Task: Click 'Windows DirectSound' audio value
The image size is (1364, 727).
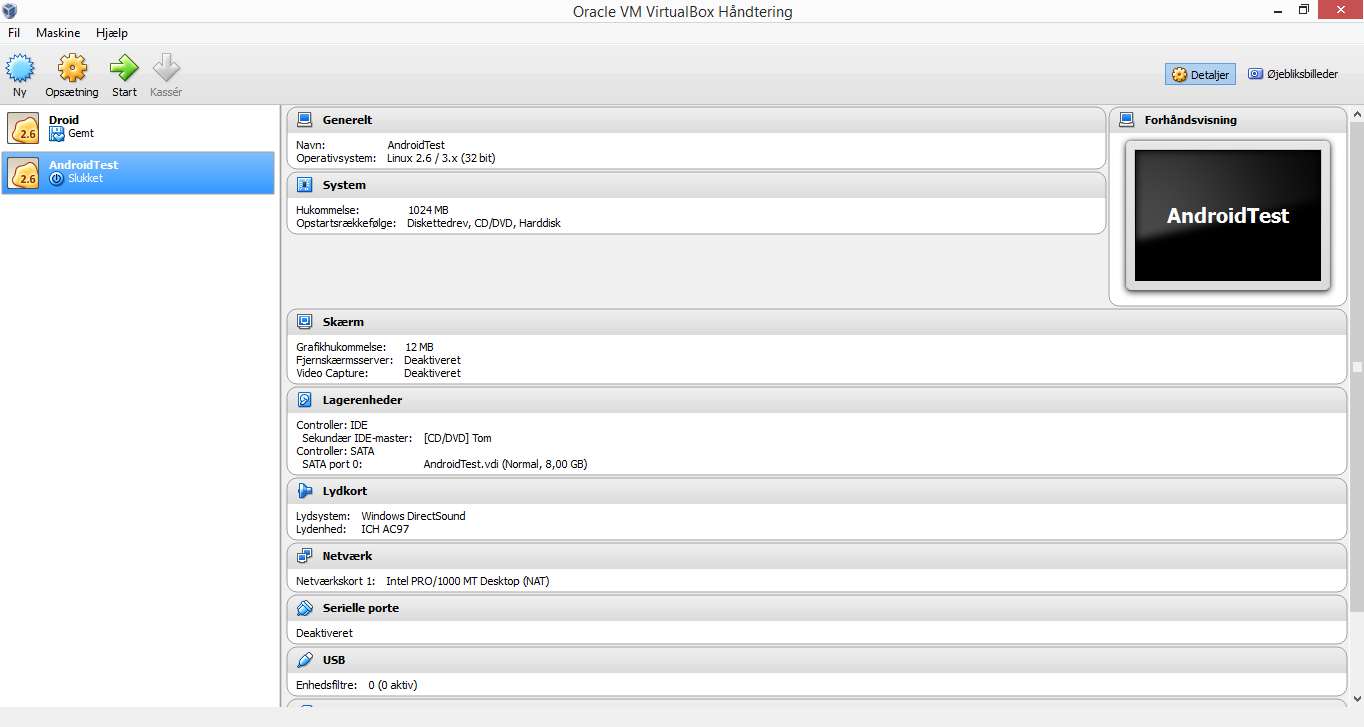Action: coord(413,516)
